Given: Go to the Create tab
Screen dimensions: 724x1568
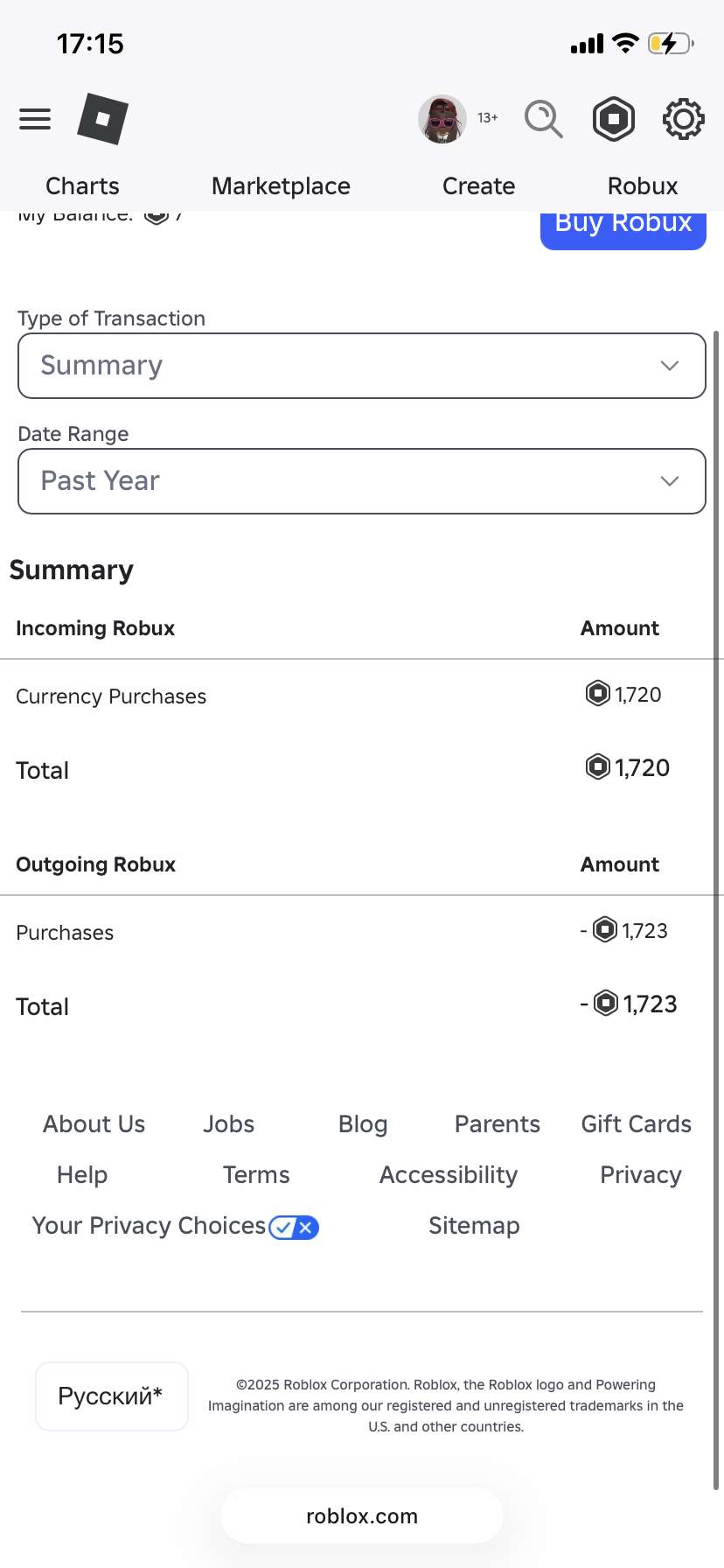Looking at the screenshot, I should point(478,186).
